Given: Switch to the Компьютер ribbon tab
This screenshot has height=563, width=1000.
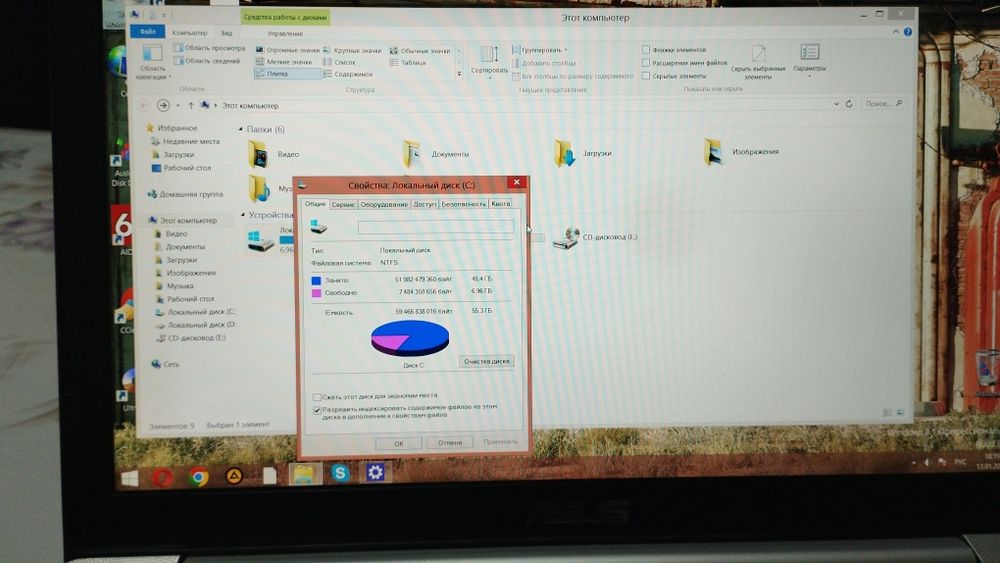Looking at the screenshot, I should (189, 33).
